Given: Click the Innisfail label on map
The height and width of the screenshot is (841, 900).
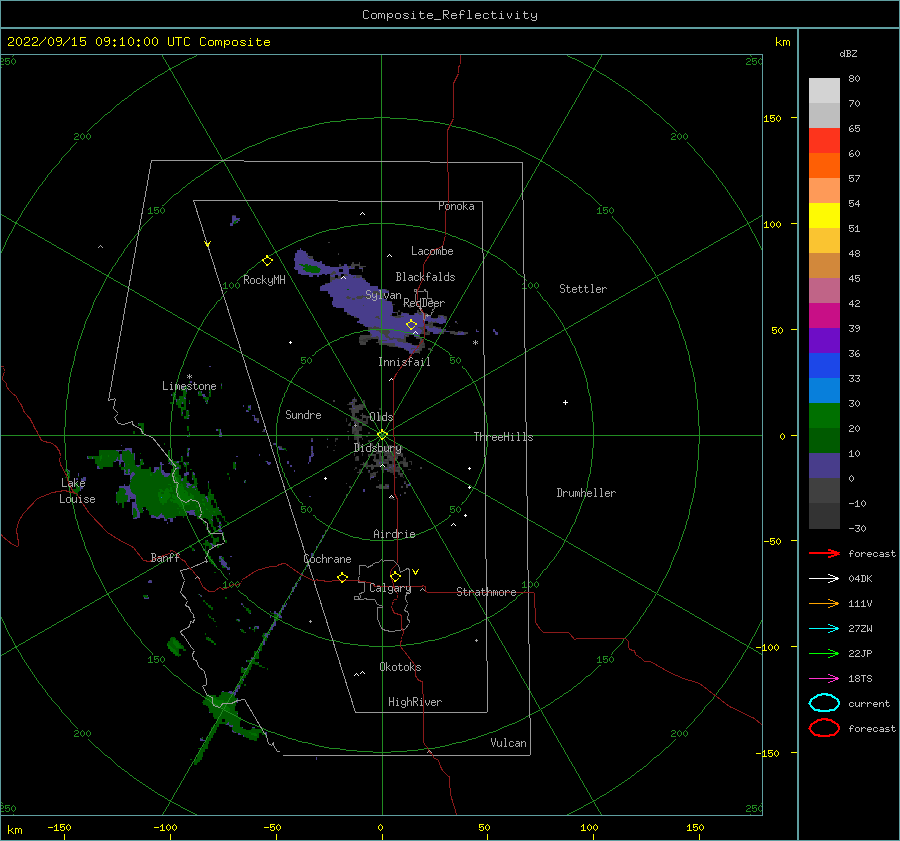Looking at the screenshot, I should 404,362.
